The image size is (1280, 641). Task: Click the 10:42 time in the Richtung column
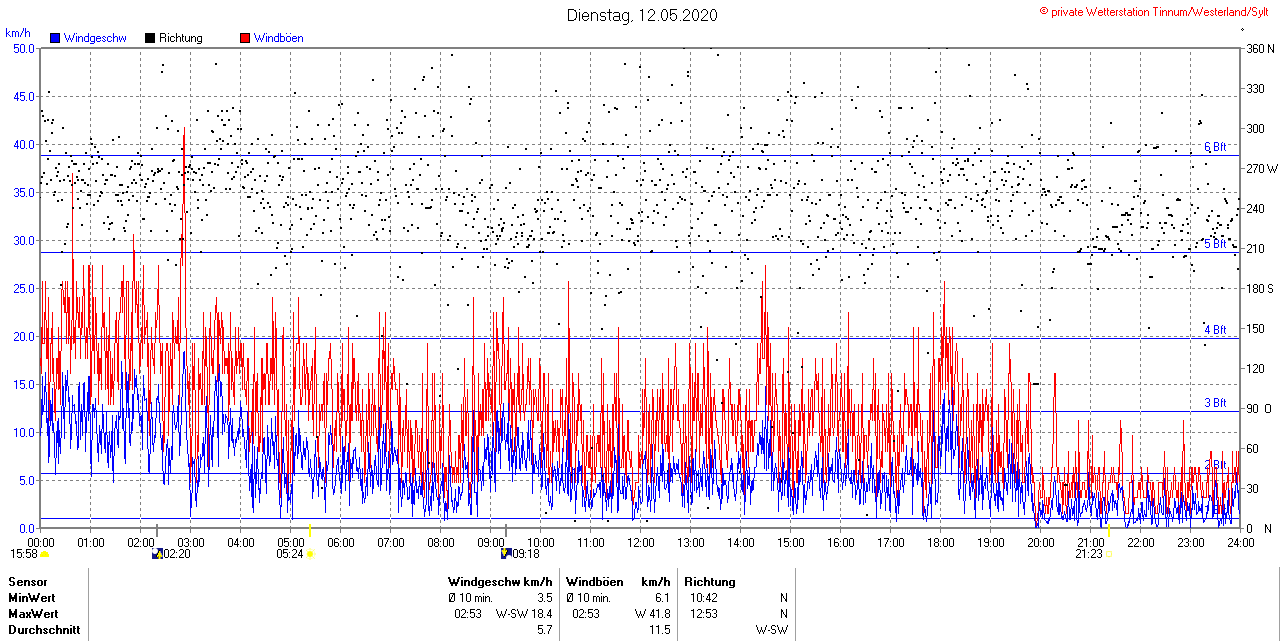click(x=703, y=597)
